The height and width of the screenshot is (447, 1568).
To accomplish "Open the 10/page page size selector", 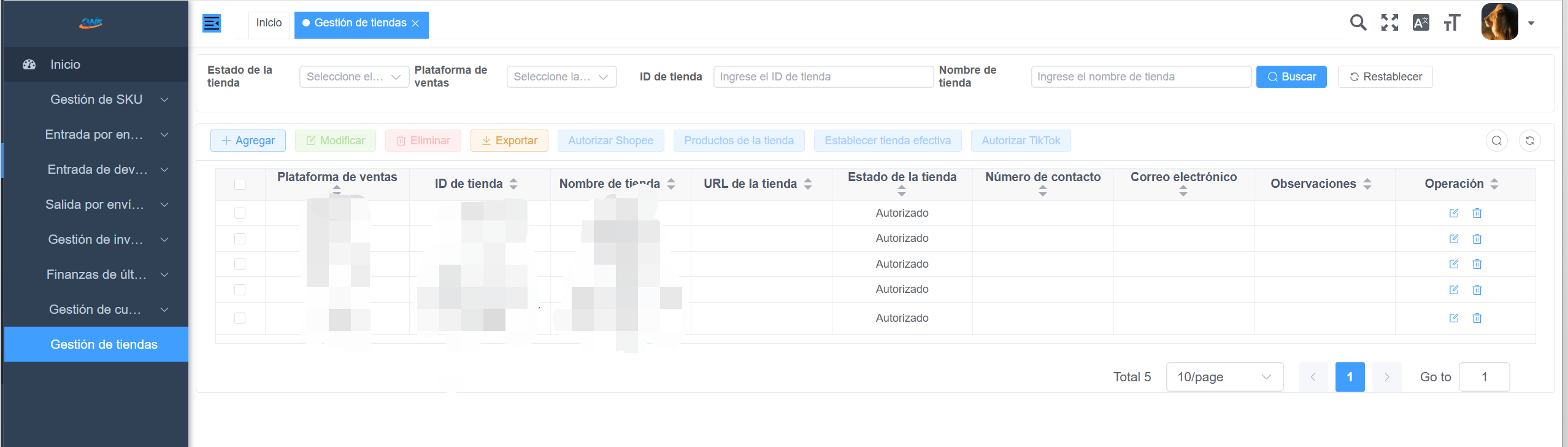I will (1224, 377).
